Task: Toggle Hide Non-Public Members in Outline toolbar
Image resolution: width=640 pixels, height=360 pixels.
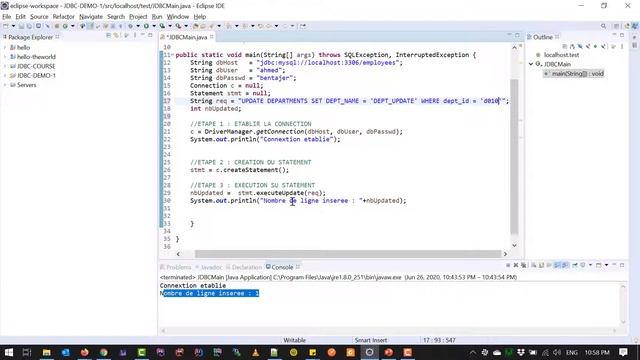Action: [x=596, y=47]
